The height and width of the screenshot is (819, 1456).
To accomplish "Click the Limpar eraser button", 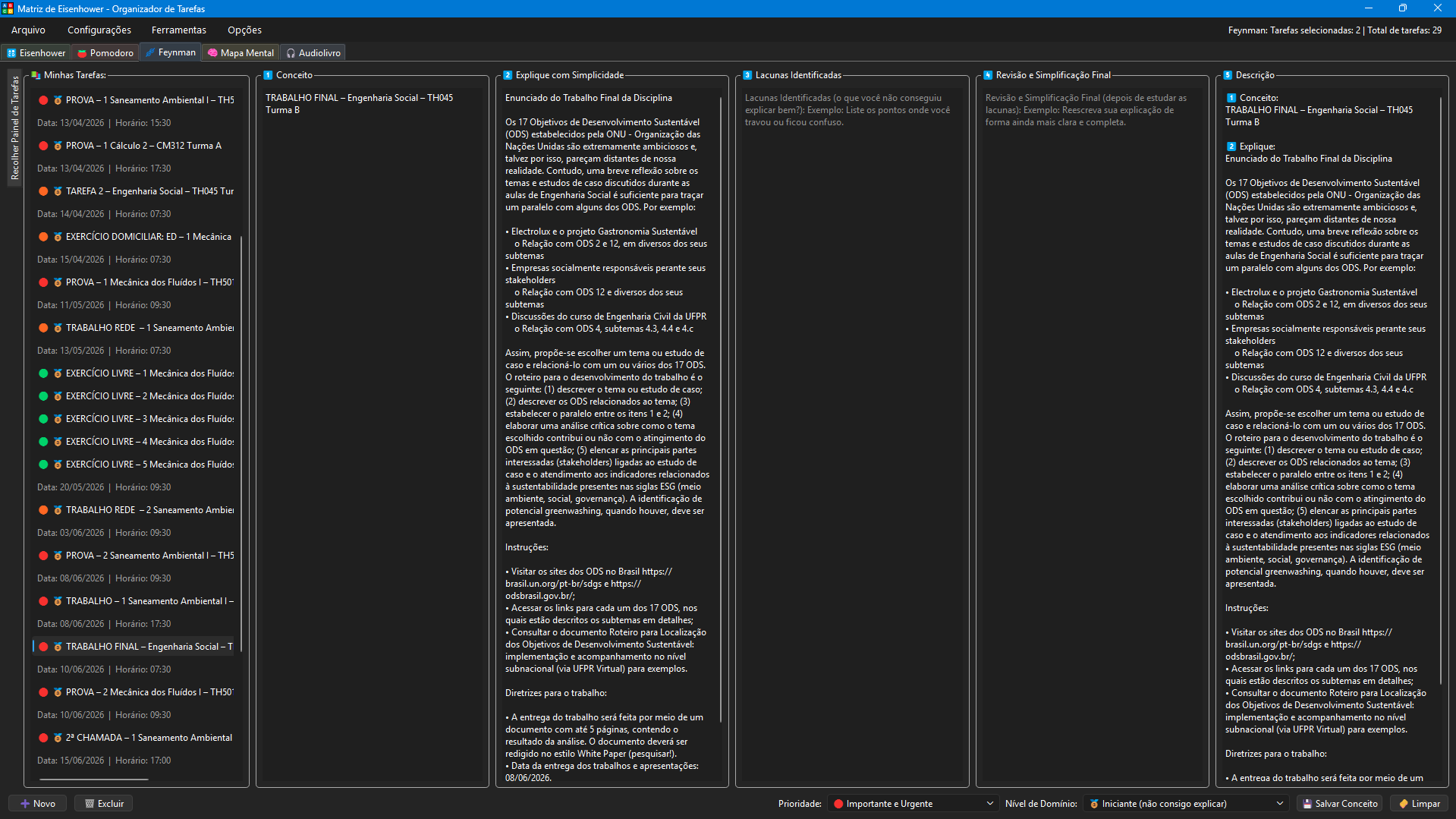I will click(x=1419, y=804).
